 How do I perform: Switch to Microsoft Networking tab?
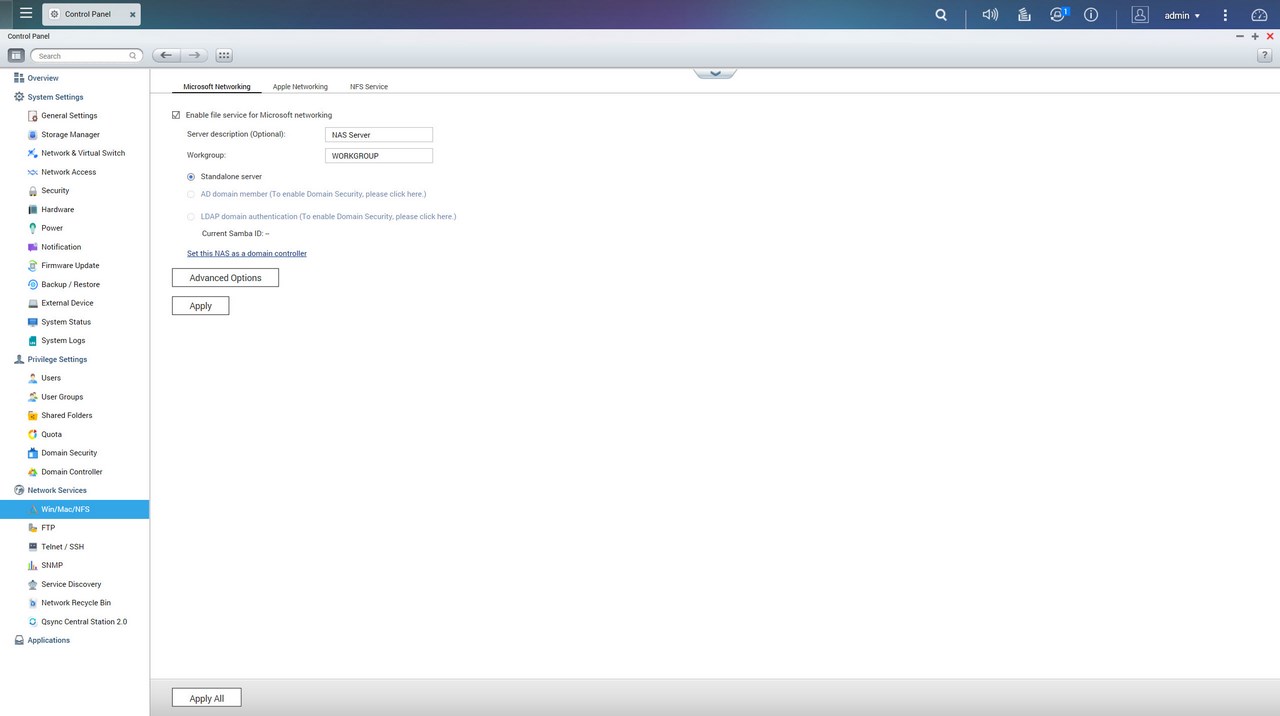pos(217,87)
